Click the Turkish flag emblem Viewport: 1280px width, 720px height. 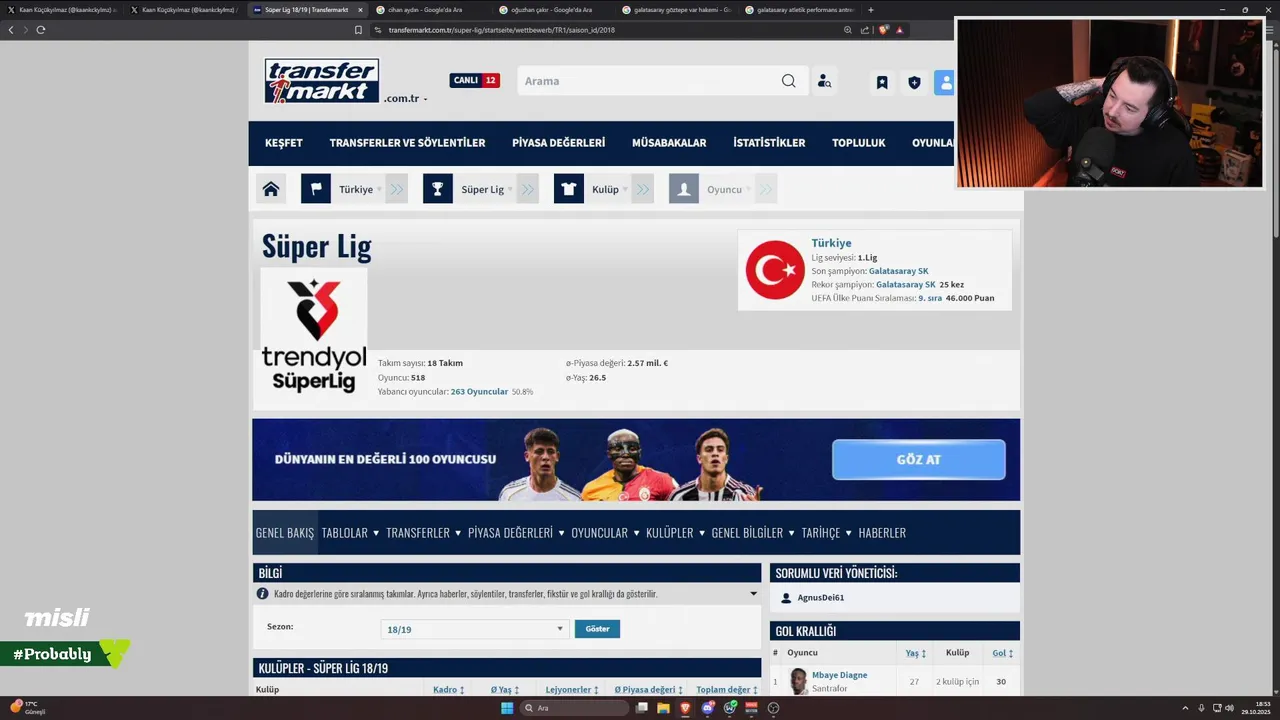(x=775, y=270)
